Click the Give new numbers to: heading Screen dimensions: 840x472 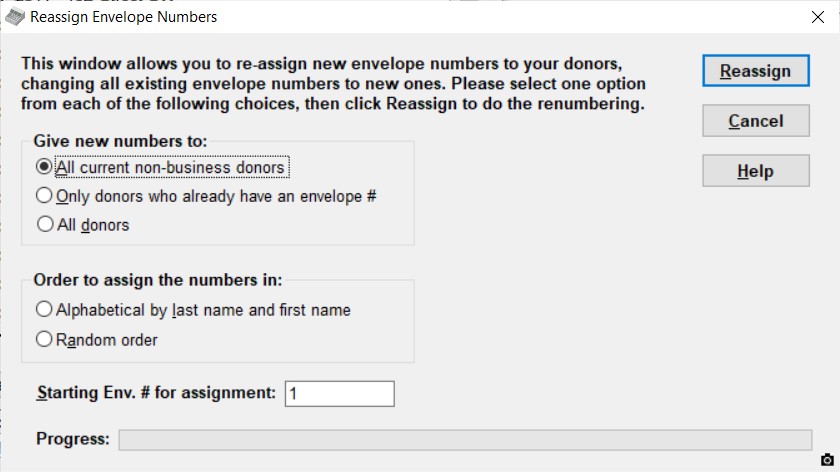point(120,141)
